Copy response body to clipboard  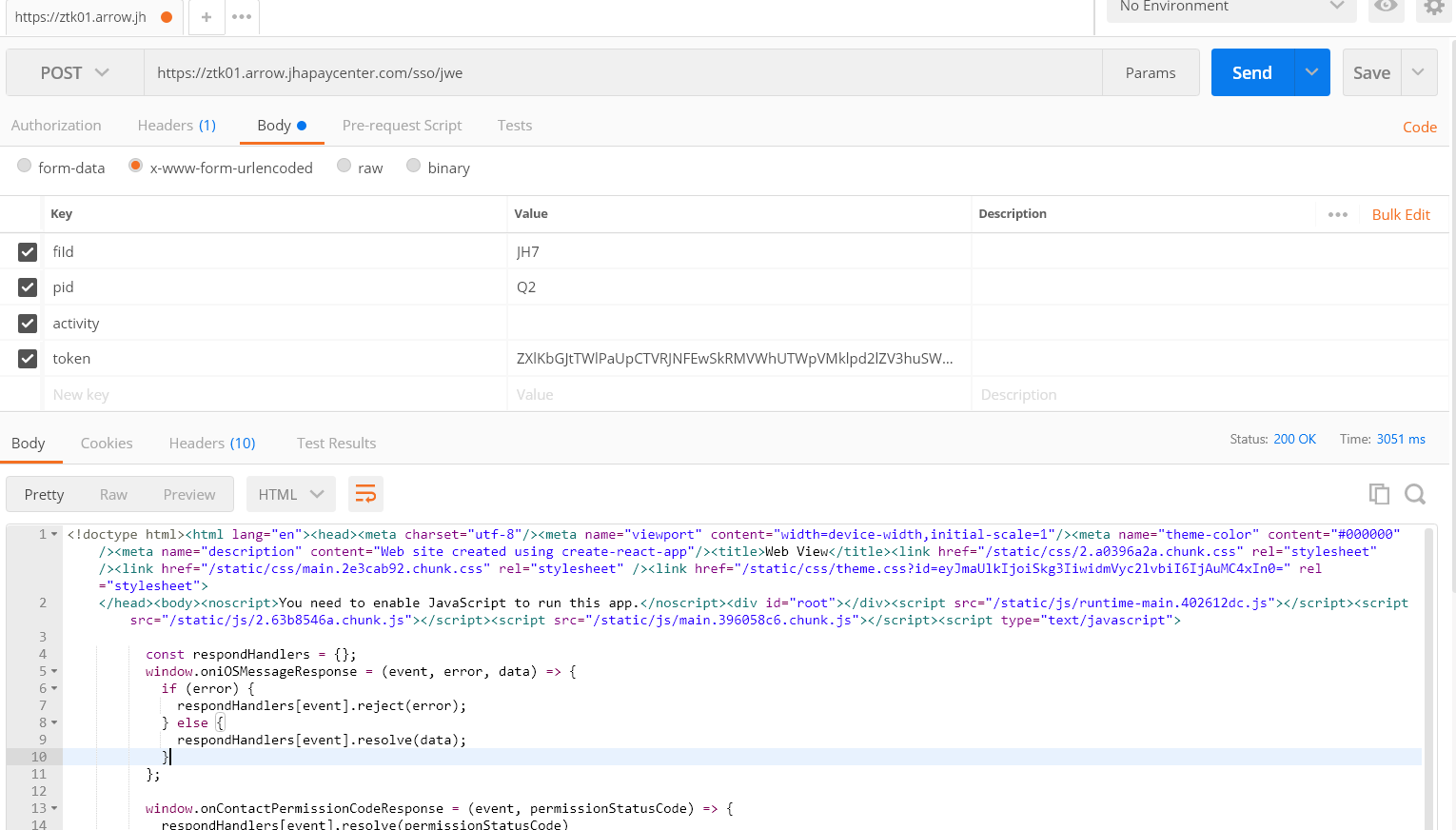(x=1378, y=494)
